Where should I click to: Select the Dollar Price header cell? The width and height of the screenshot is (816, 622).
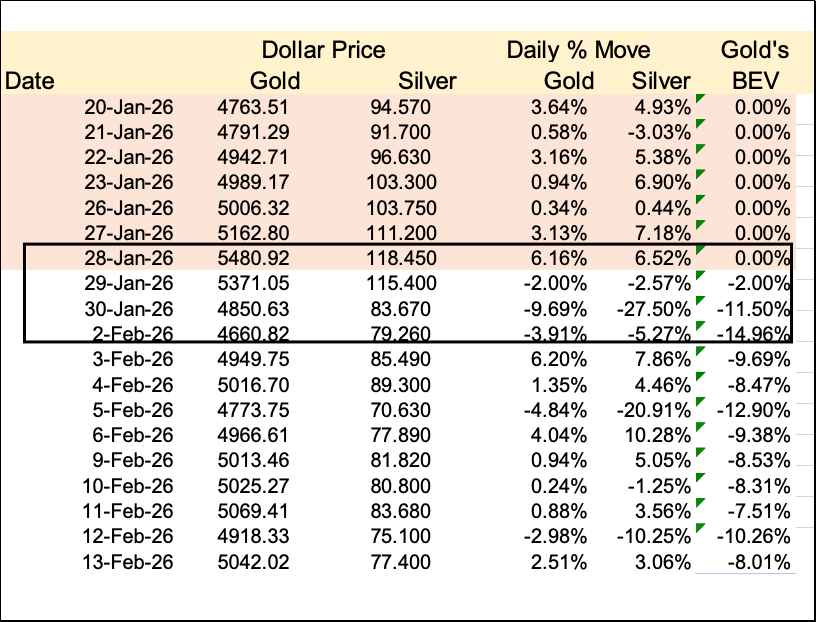[x=323, y=50]
